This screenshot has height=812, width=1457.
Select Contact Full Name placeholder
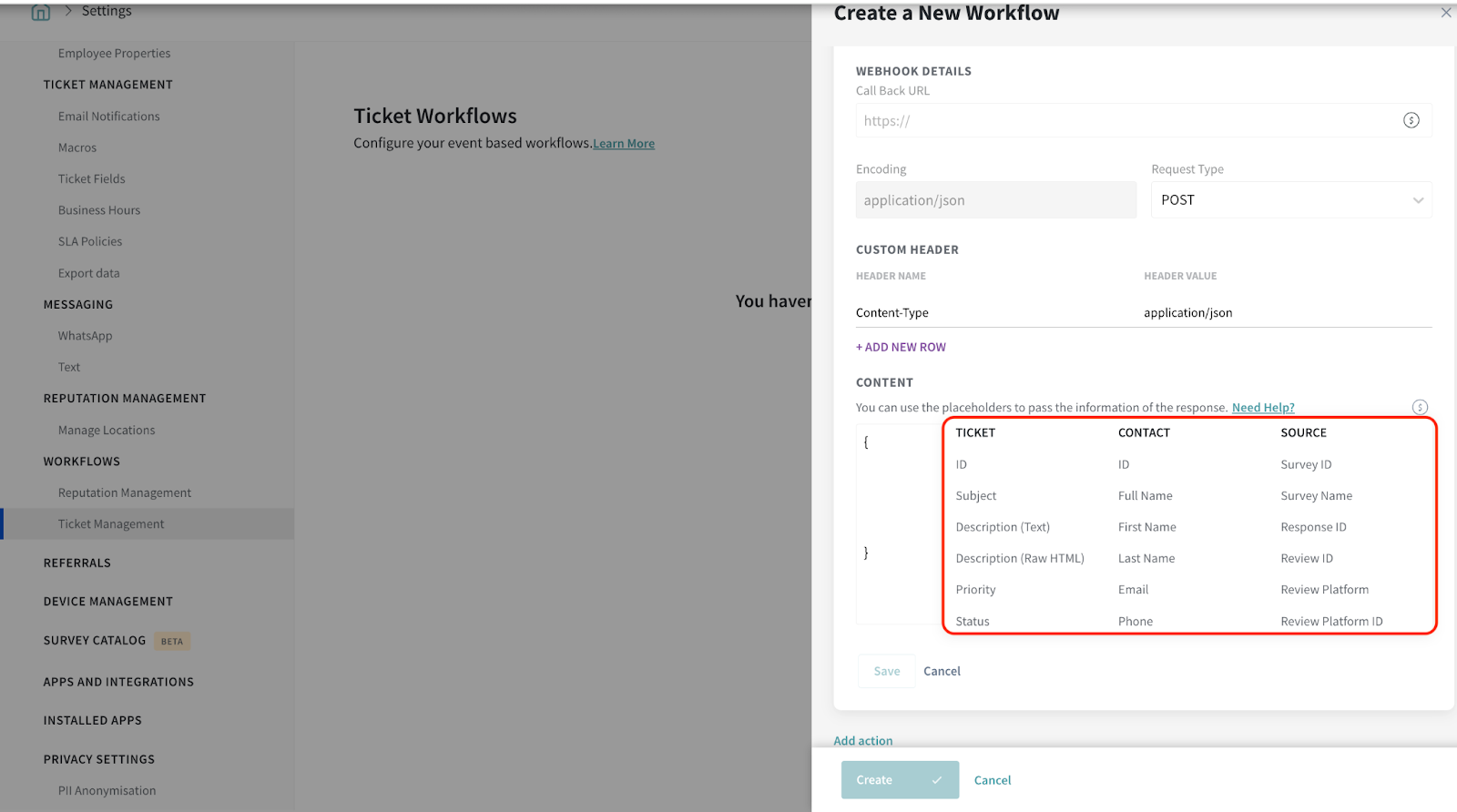click(1145, 496)
